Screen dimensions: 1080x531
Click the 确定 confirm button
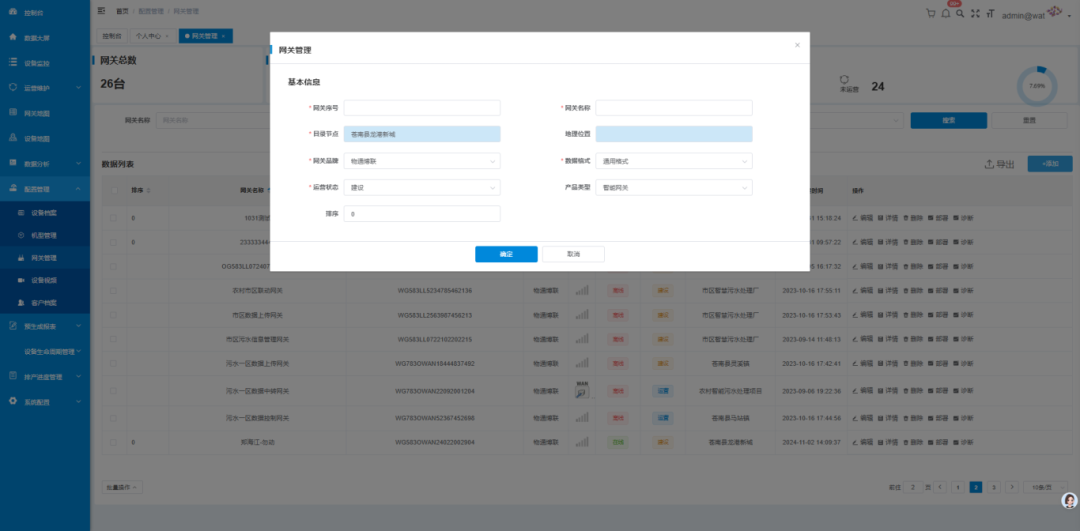[x=506, y=254]
